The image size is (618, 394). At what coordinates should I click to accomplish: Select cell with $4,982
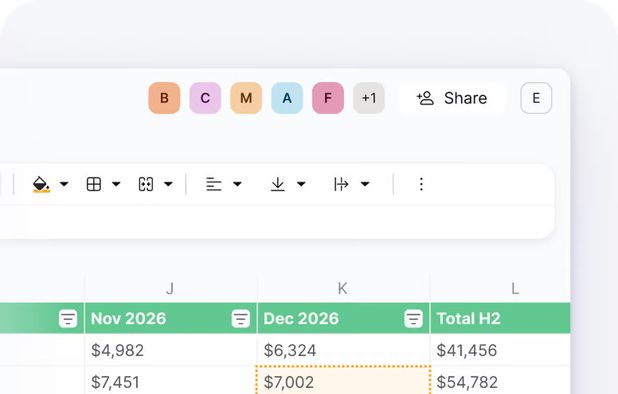(170, 350)
